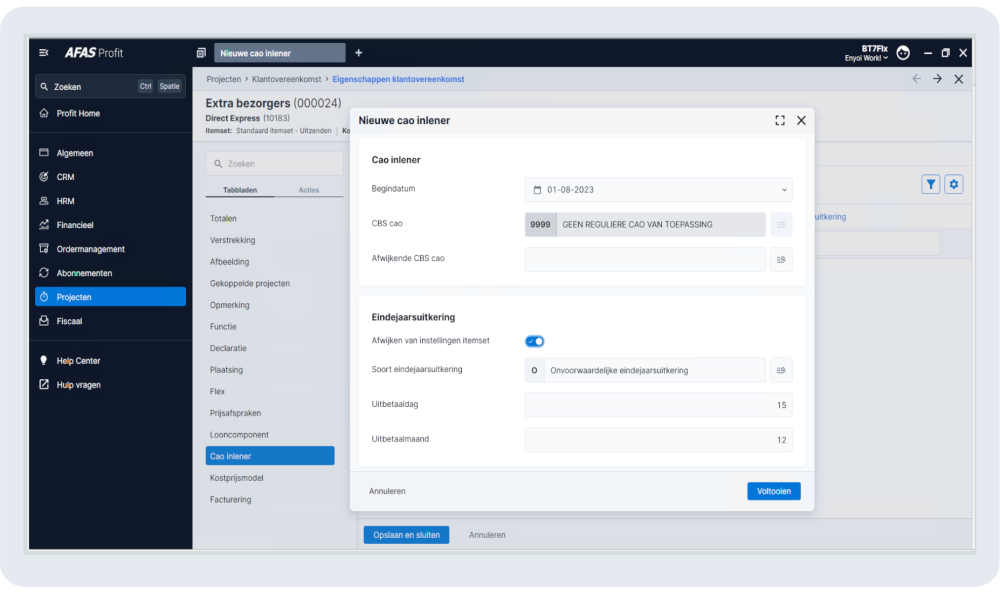This screenshot has width=1000, height=593.
Task: Click Annuleren beside Opslaan en sluiten
Action: (487, 535)
